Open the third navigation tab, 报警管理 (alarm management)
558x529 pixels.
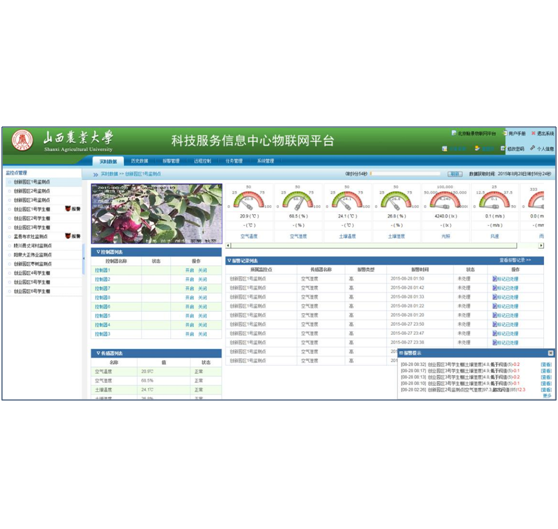pos(171,161)
